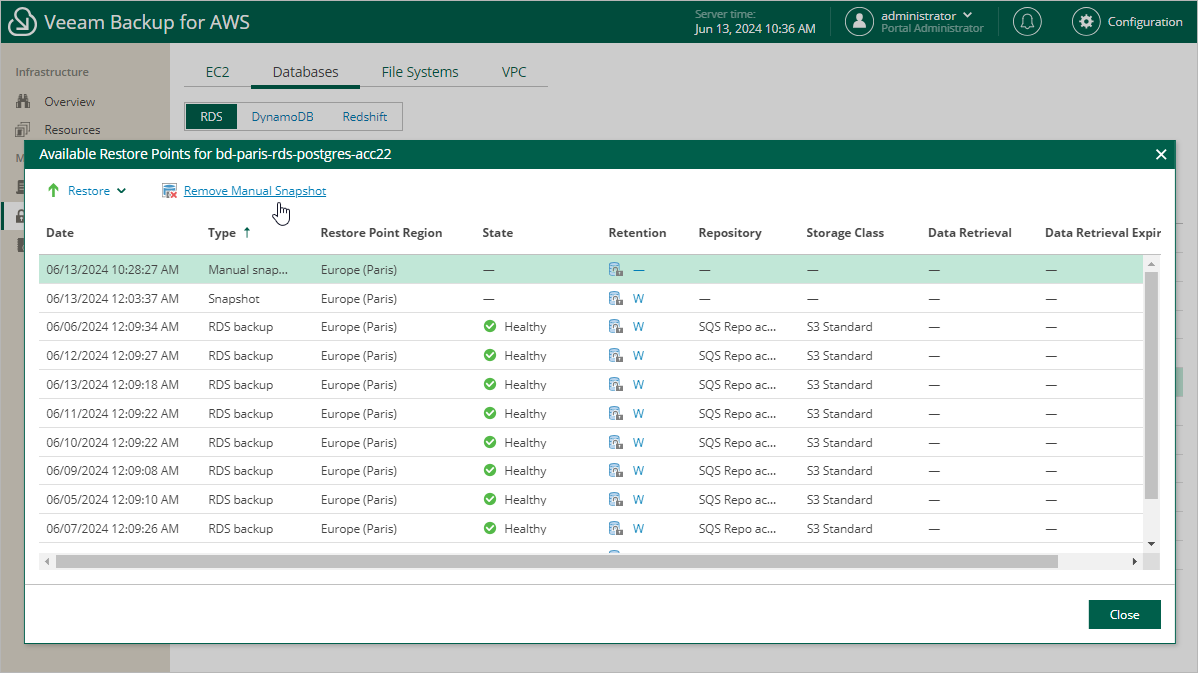Select the RDS sub-tab
This screenshot has width=1198, height=673.
tap(211, 117)
